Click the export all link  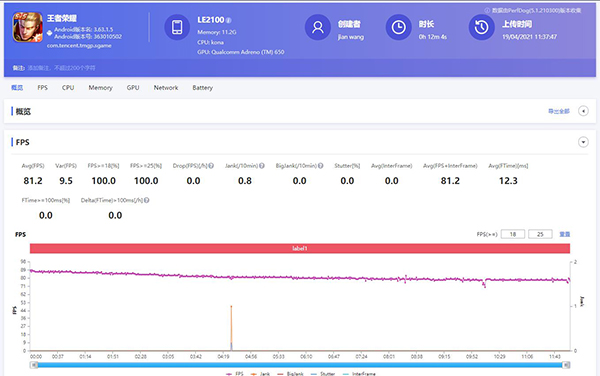point(559,111)
